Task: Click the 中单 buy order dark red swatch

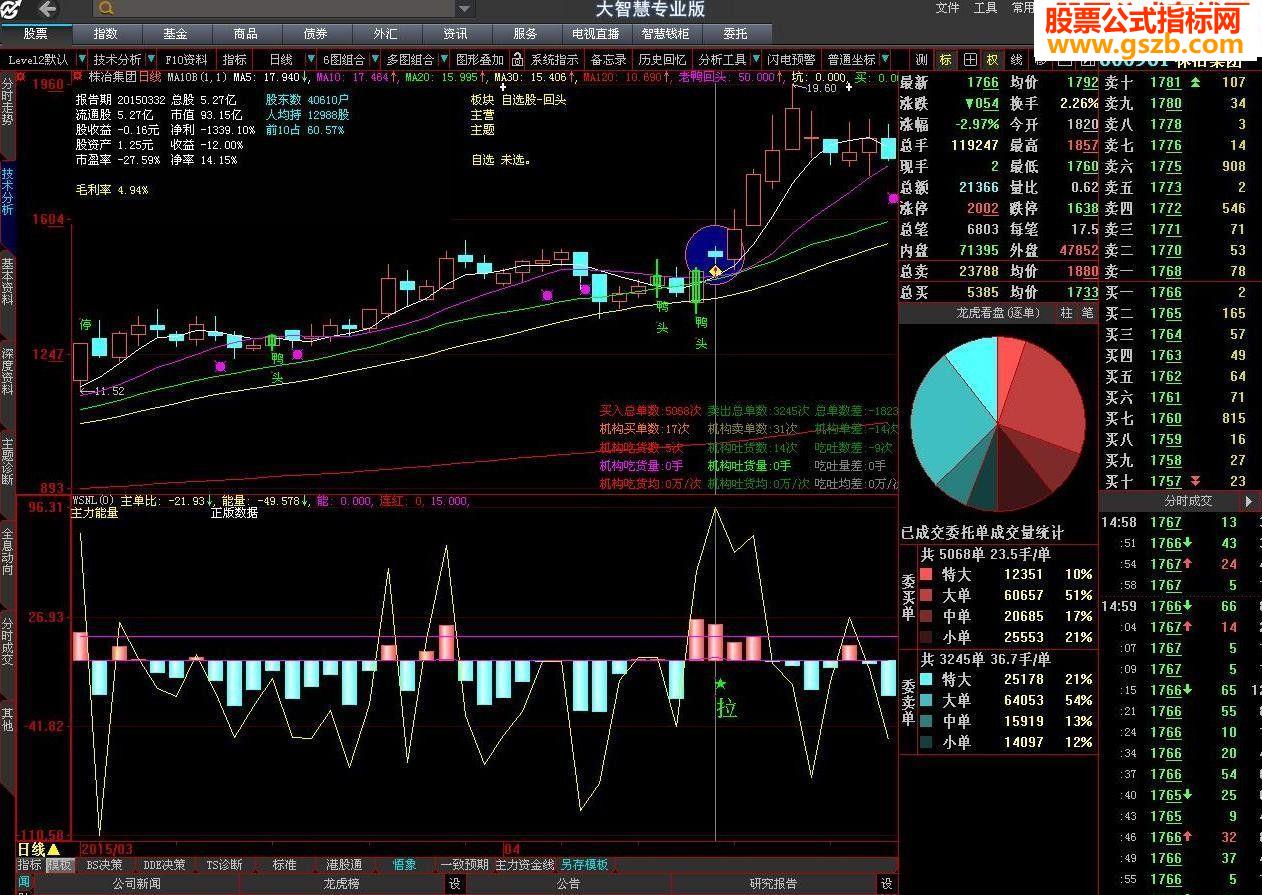Action: point(926,616)
